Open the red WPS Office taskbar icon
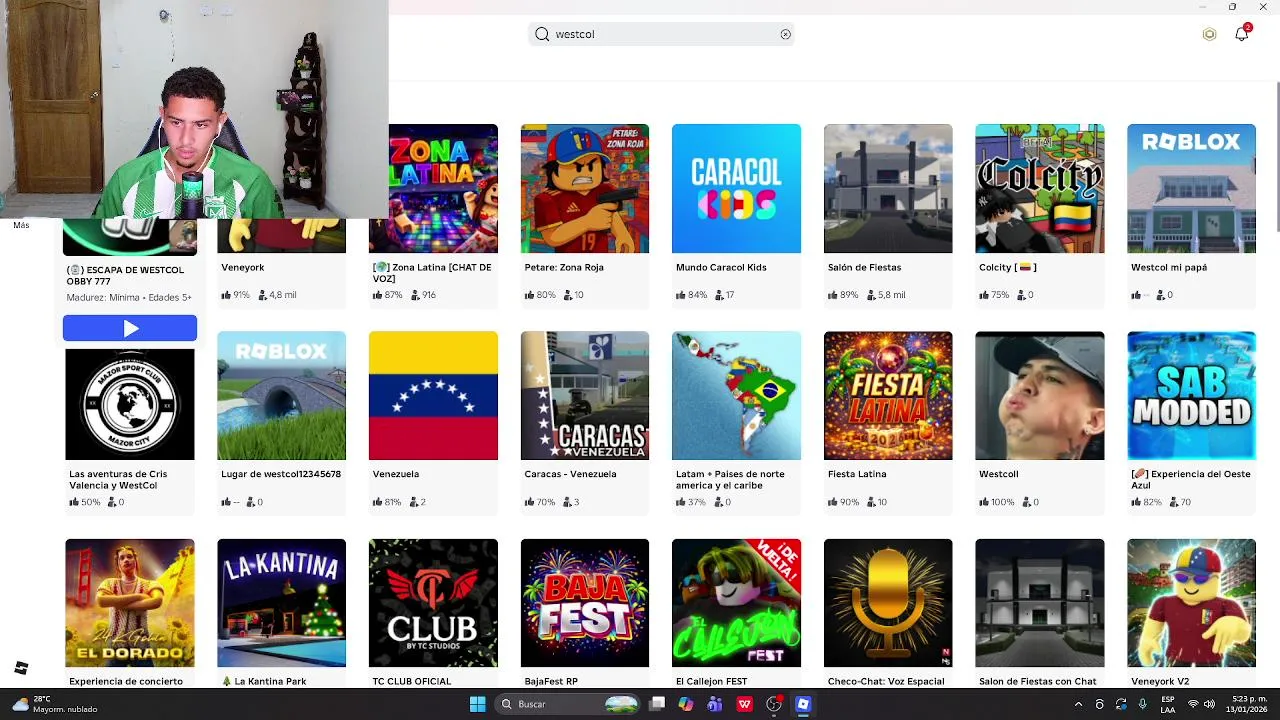1280x720 pixels. pos(744,704)
